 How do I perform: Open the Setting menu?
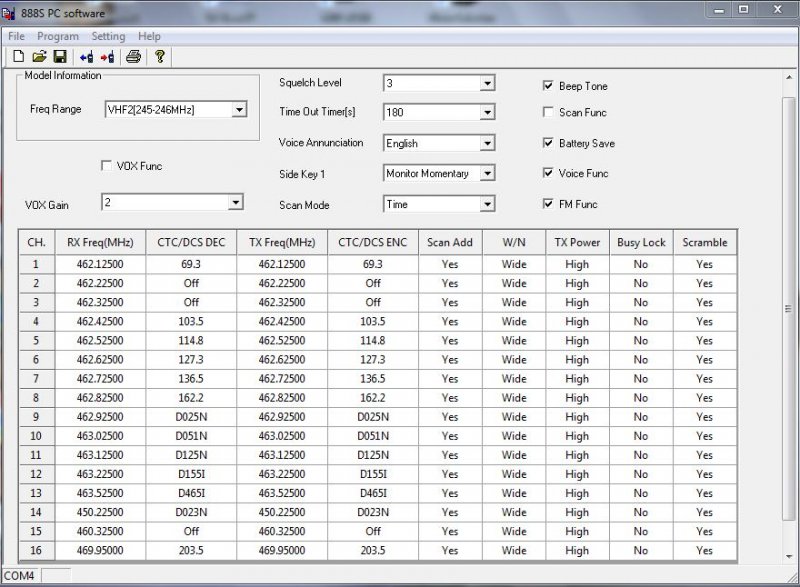point(108,36)
